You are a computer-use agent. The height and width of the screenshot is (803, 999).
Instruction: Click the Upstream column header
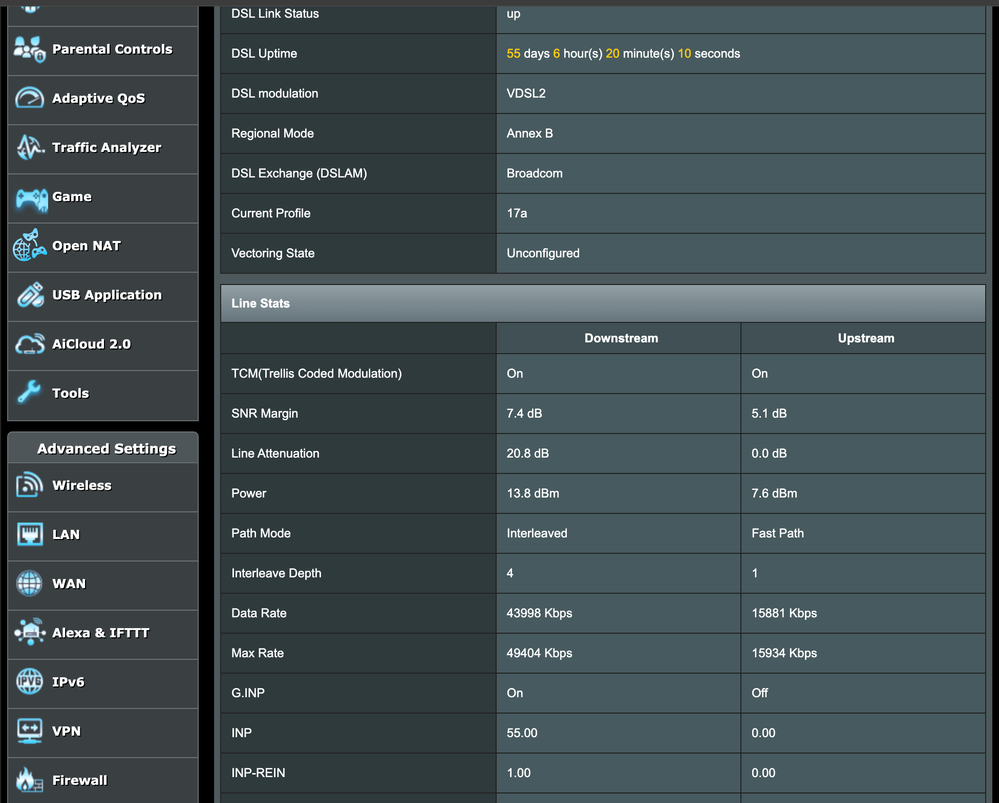(x=865, y=338)
